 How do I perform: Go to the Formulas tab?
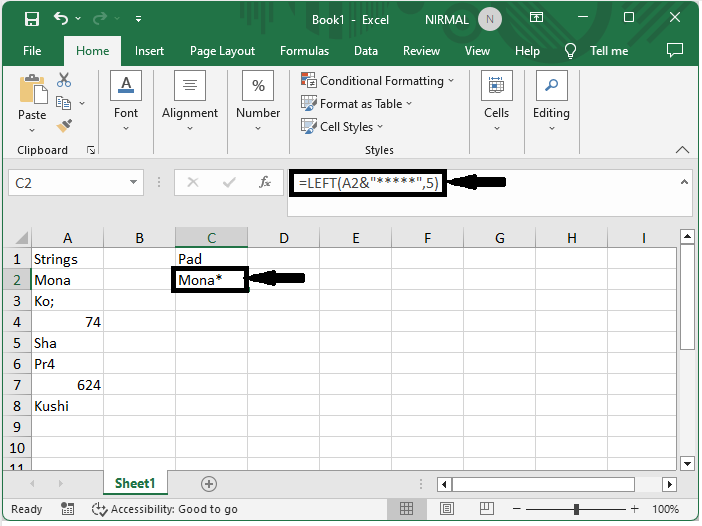[x=304, y=51]
